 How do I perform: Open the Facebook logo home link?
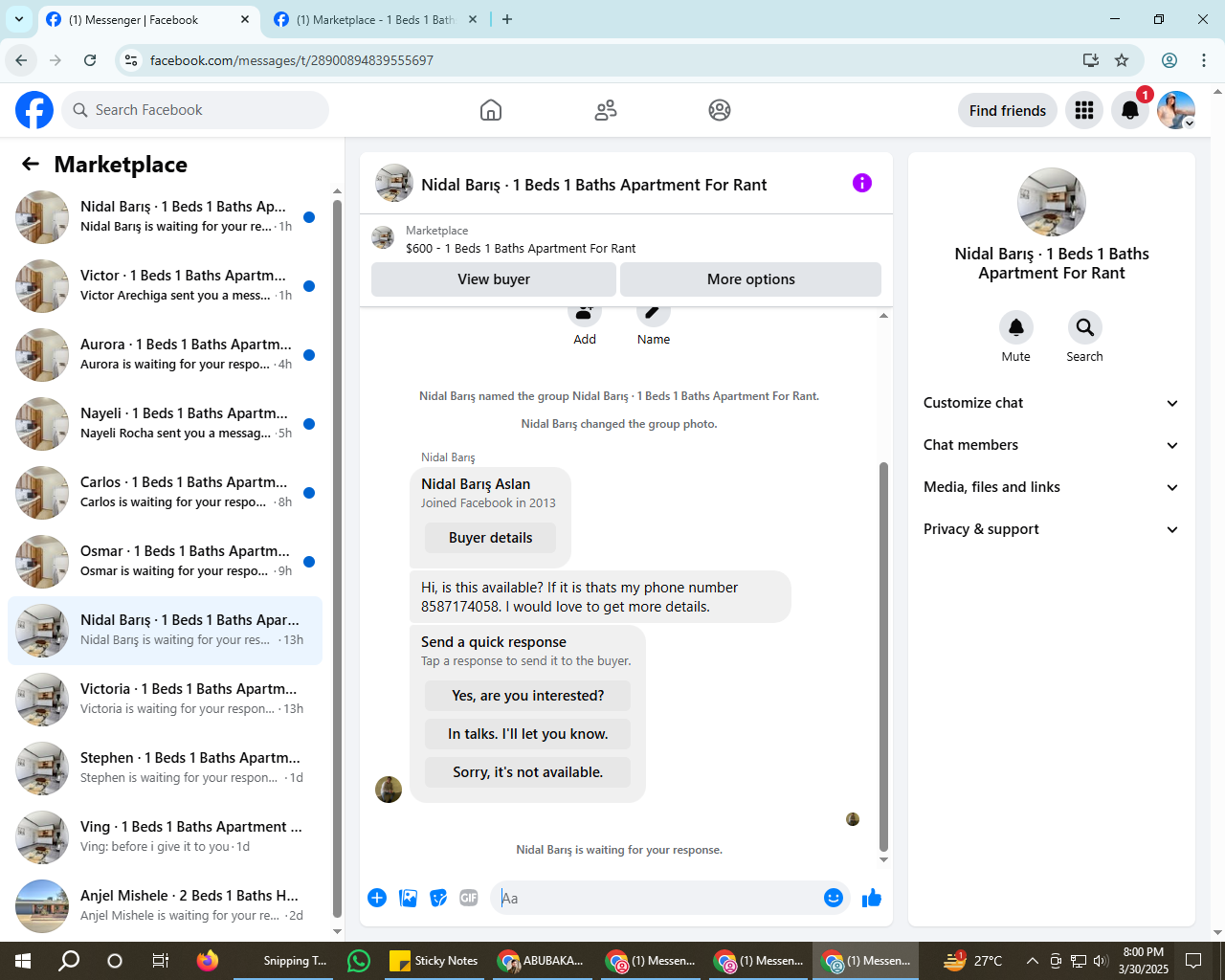[x=34, y=110]
